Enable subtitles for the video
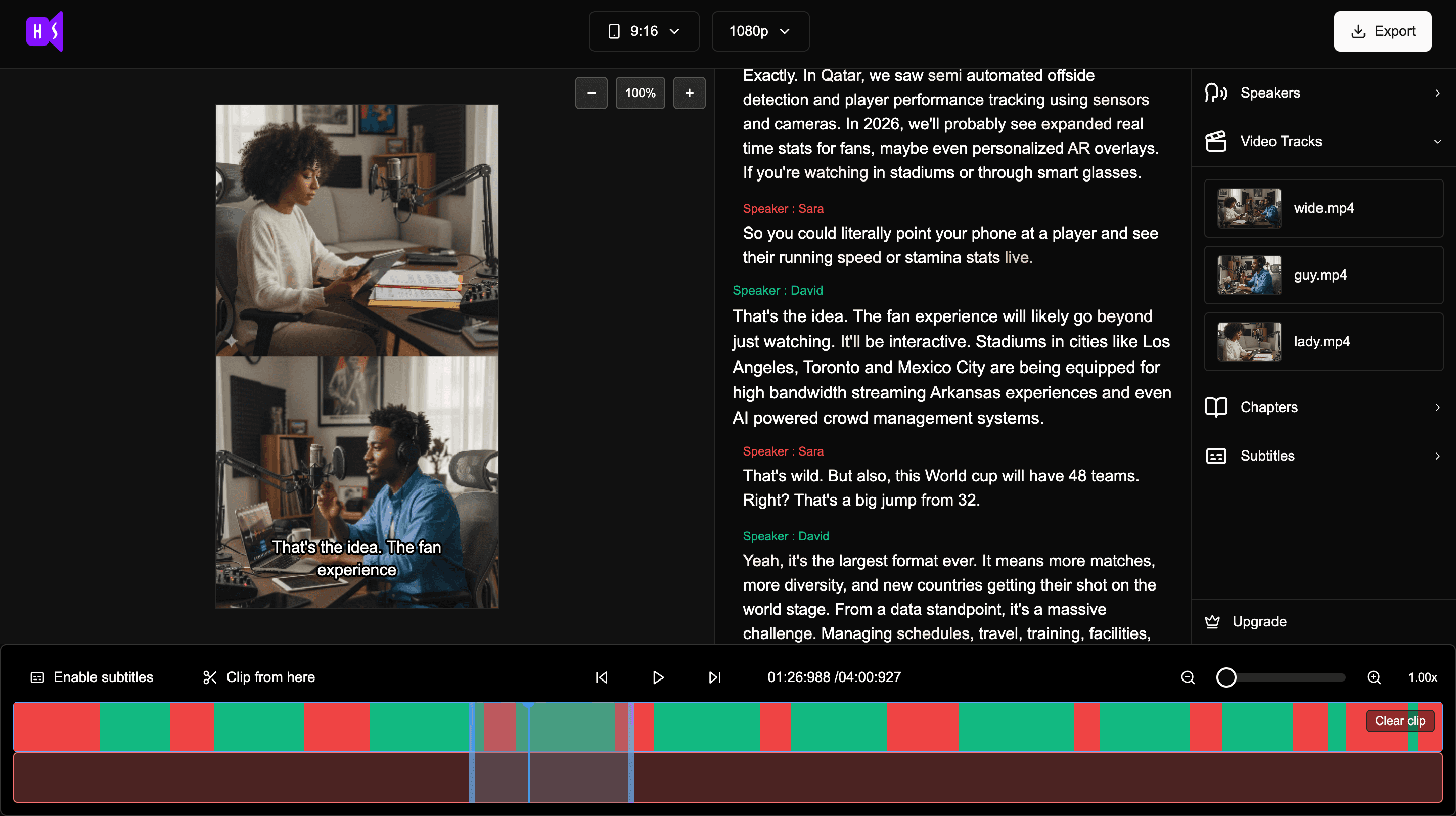Screen dimensions: 1456x816 [x=92, y=677]
